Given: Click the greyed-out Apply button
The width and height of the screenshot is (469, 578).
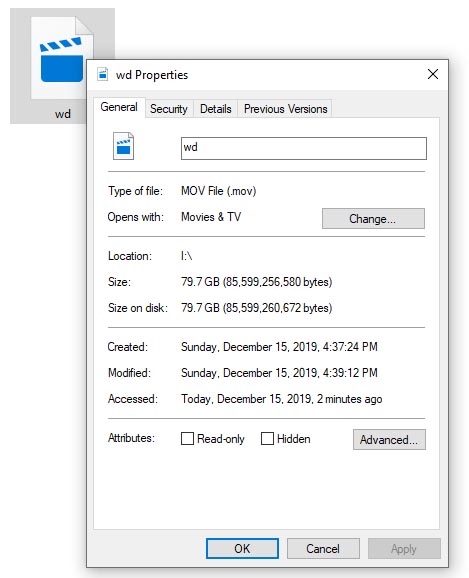Looking at the screenshot, I should coord(404,549).
